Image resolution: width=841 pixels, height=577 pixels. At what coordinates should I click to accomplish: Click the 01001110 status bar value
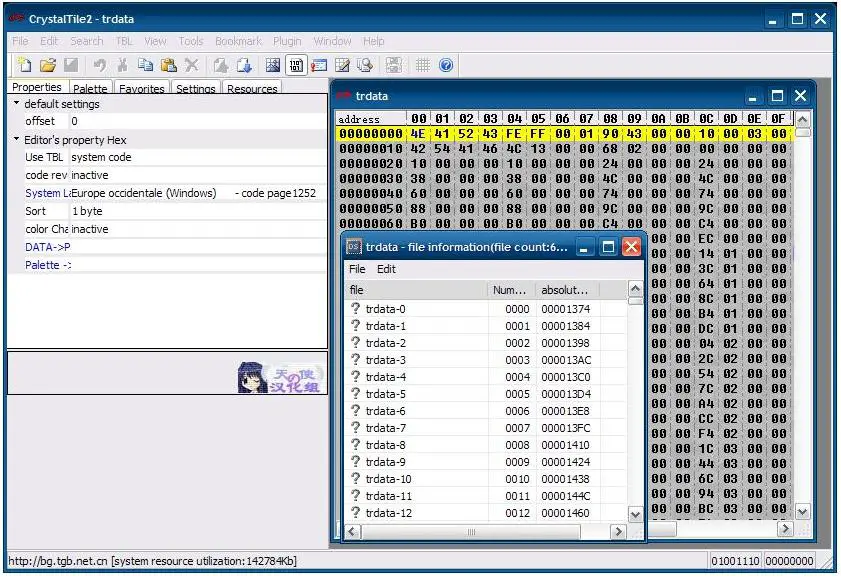(735, 561)
